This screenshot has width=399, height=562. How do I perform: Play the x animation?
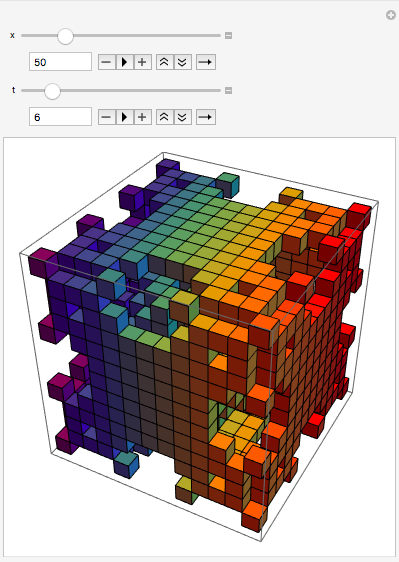[x=124, y=62]
